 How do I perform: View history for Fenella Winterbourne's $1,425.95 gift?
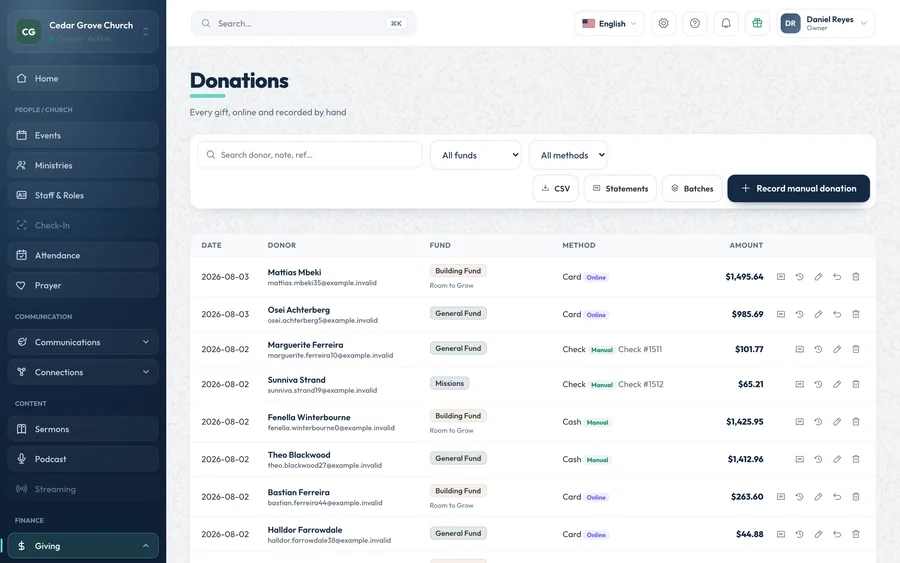tap(818, 421)
